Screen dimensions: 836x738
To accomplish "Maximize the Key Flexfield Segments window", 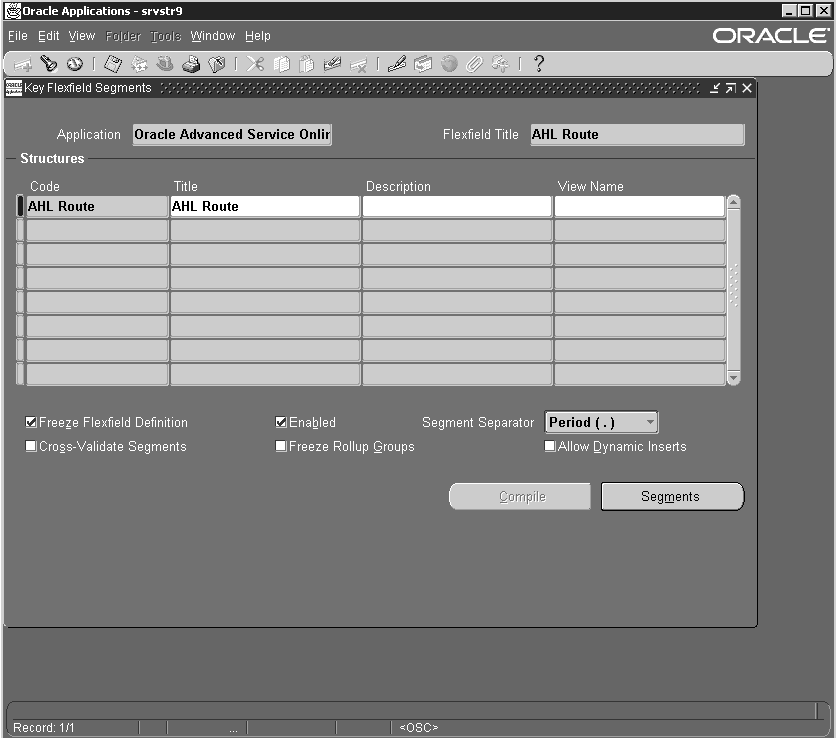I will pos(730,88).
